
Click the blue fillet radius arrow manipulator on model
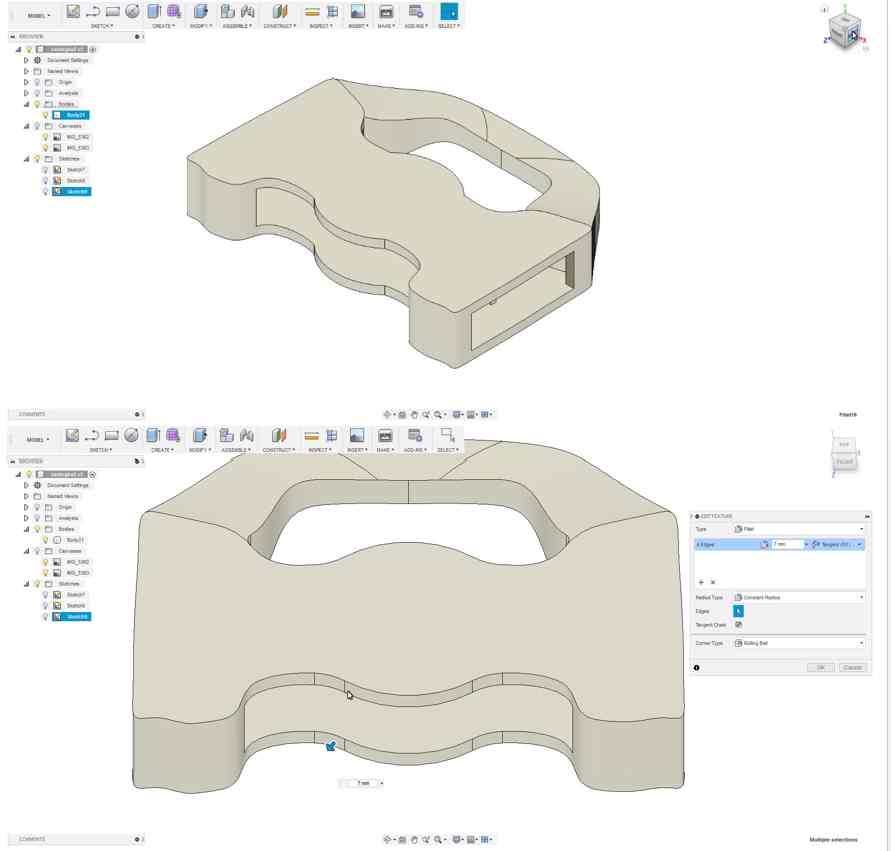[331, 745]
